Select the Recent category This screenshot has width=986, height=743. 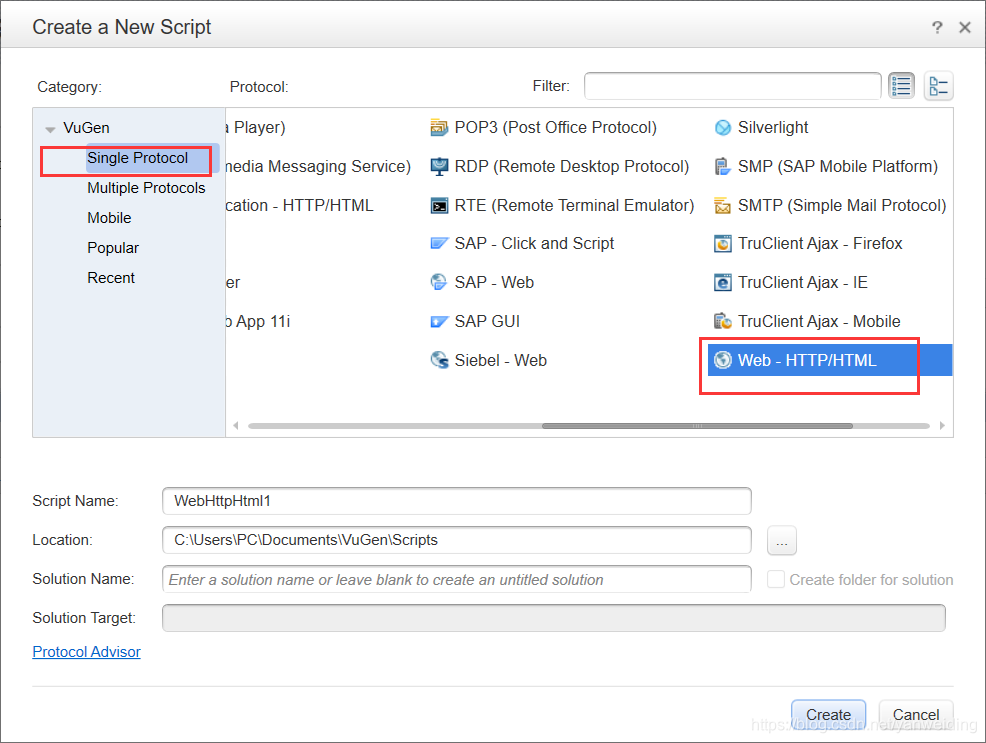111,278
